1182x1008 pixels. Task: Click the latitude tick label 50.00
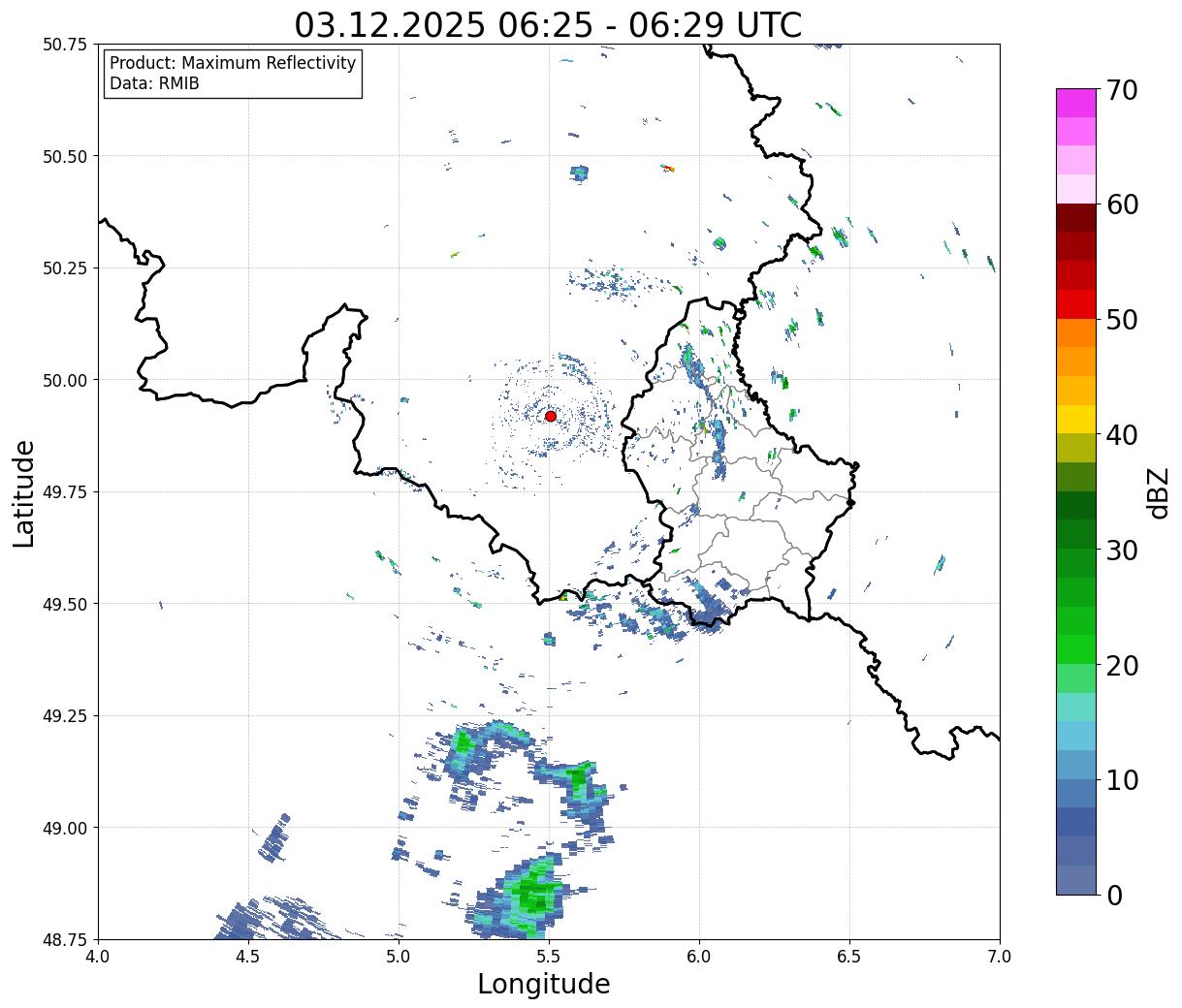click(x=65, y=380)
